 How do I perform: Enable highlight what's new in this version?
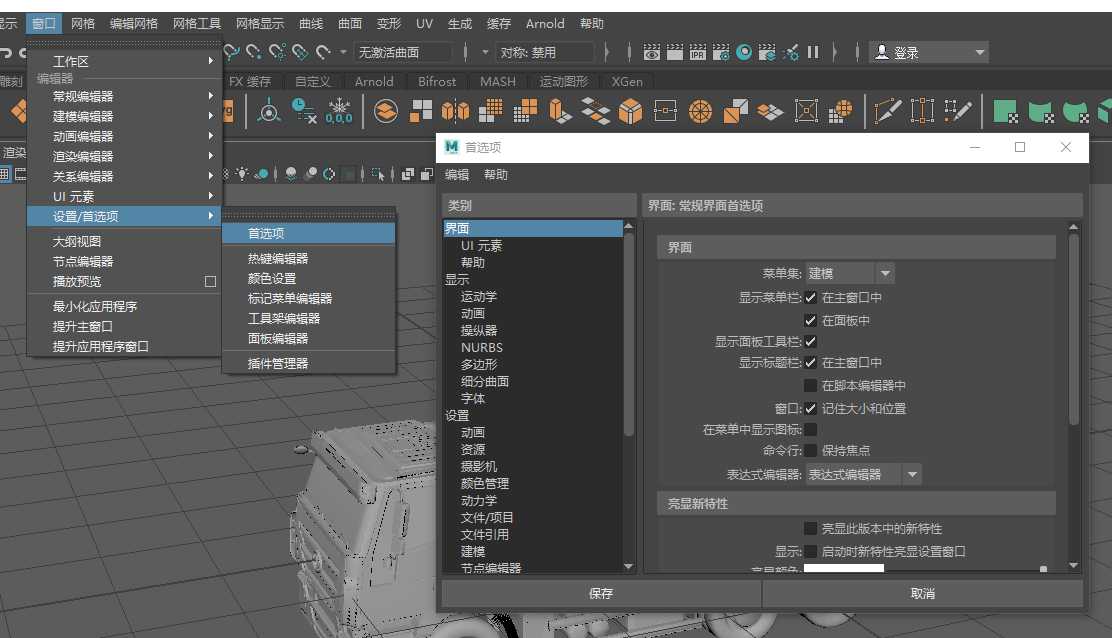click(811, 528)
